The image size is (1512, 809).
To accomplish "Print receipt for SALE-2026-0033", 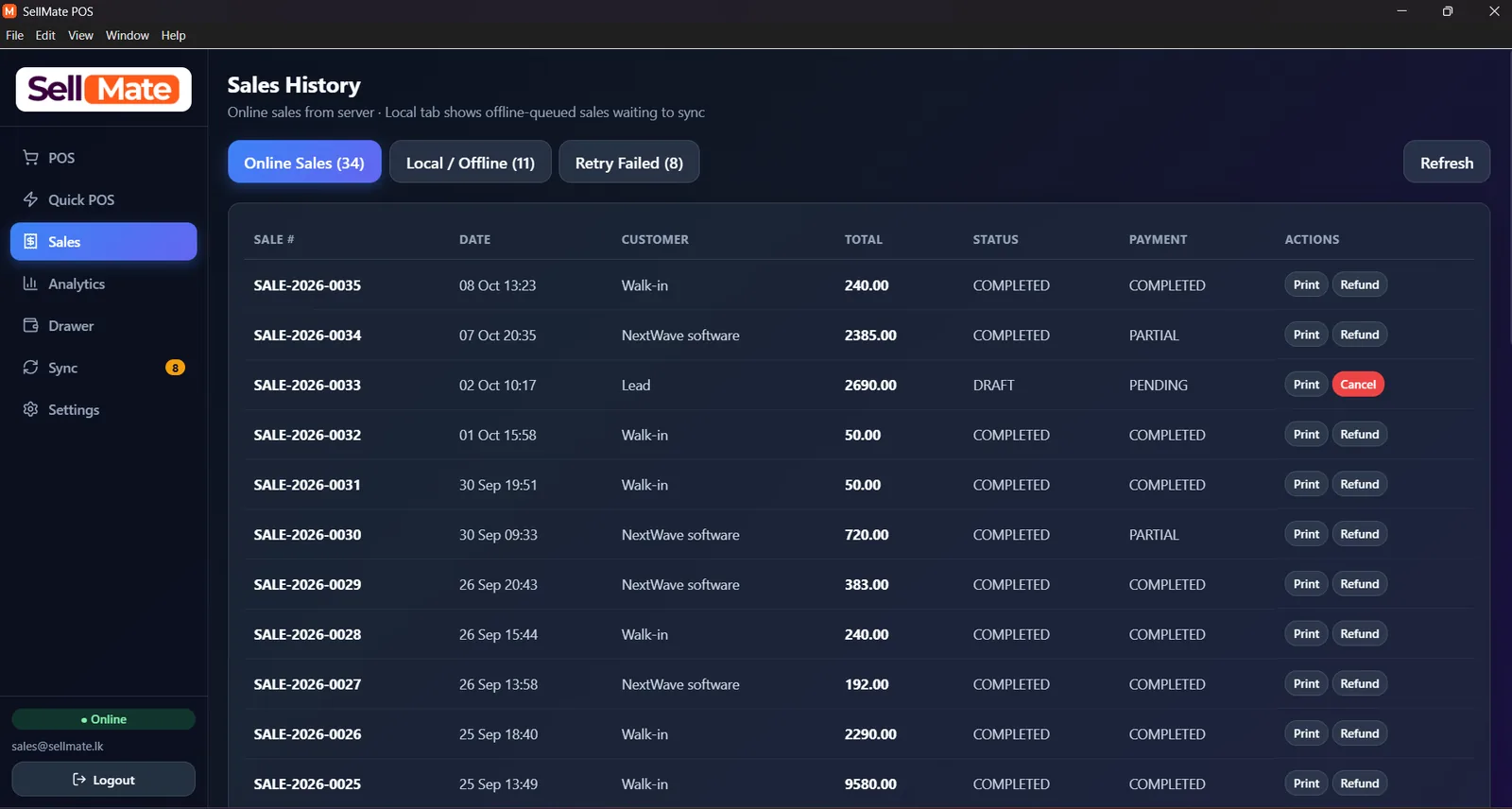I will [1306, 385].
